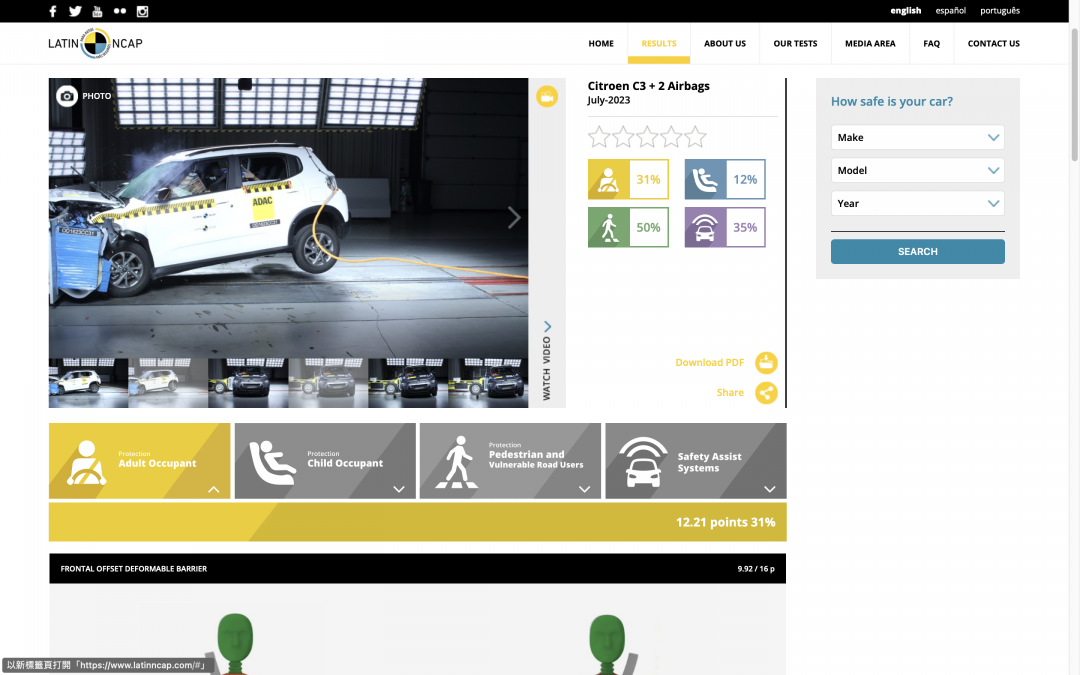Open the Year dropdown
The width and height of the screenshot is (1080, 675).
tap(917, 203)
